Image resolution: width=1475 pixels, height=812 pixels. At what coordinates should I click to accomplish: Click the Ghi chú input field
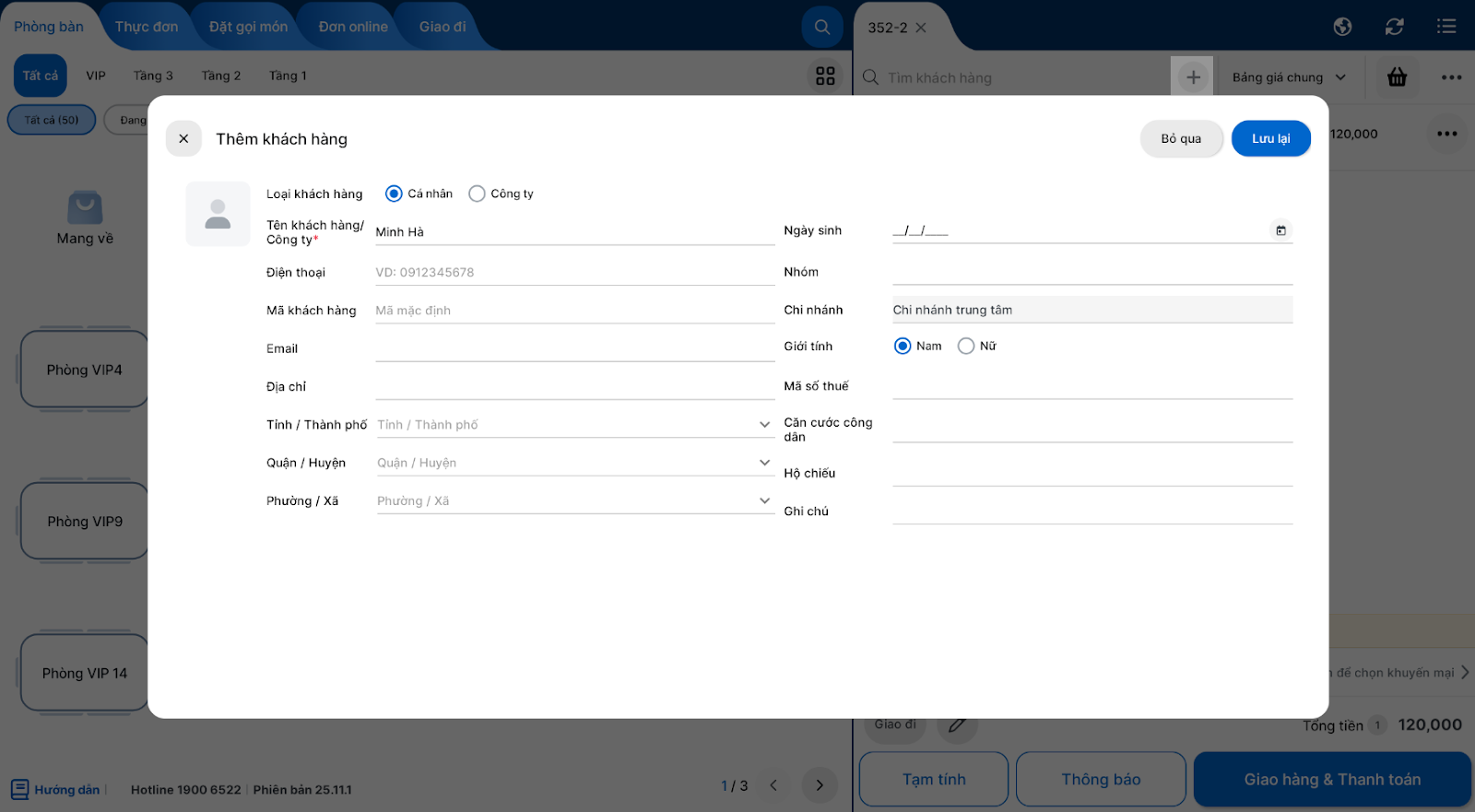click(x=1092, y=512)
